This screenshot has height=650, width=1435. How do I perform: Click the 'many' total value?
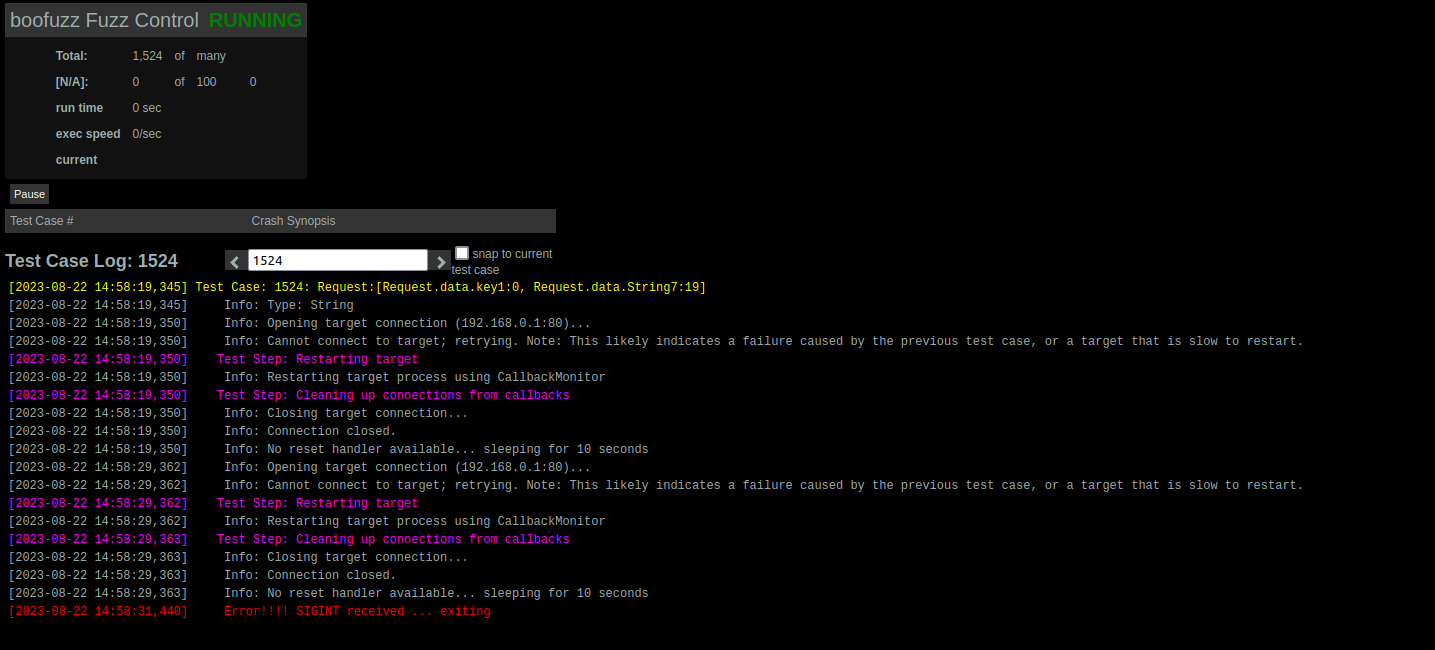(211, 56)
